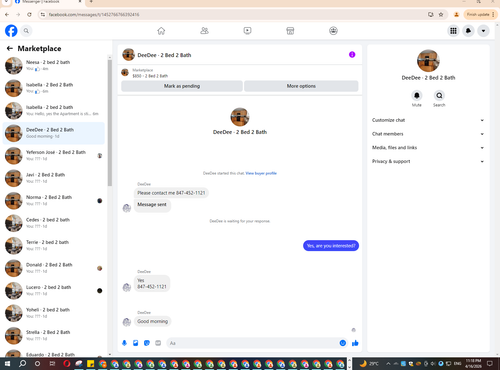Click the 'Good morning' message bubble
The width and height of the screenshot is (500, 370).
153,321
